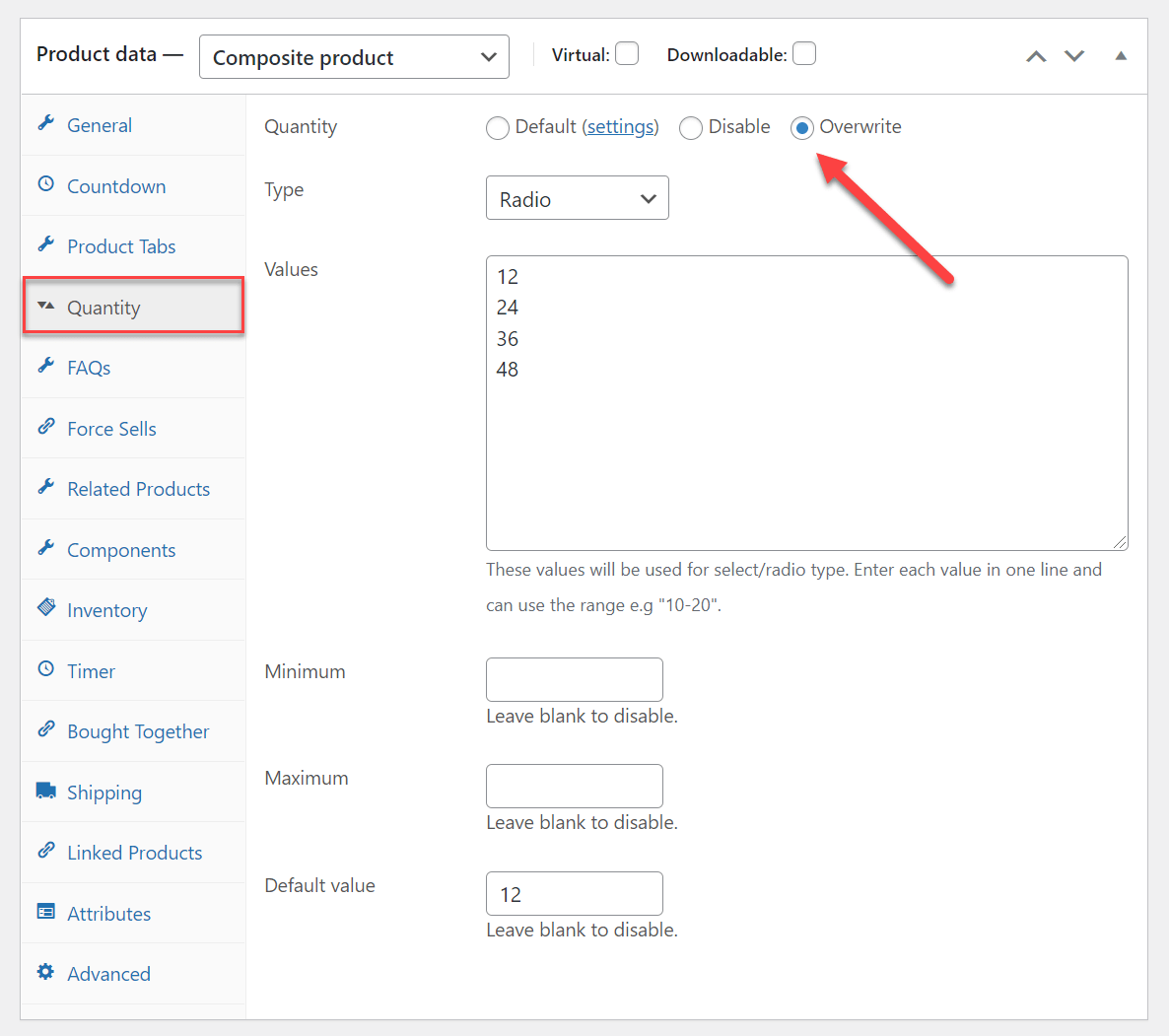1169x1036 pixels.
Task: Click the gear icon next to Advanced
Action: pyautogui.click(x=45, y=973)
